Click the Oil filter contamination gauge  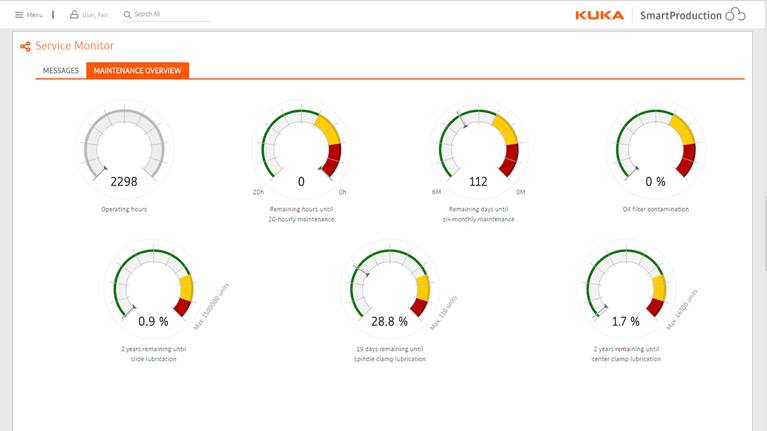click(x=655, y=152)
